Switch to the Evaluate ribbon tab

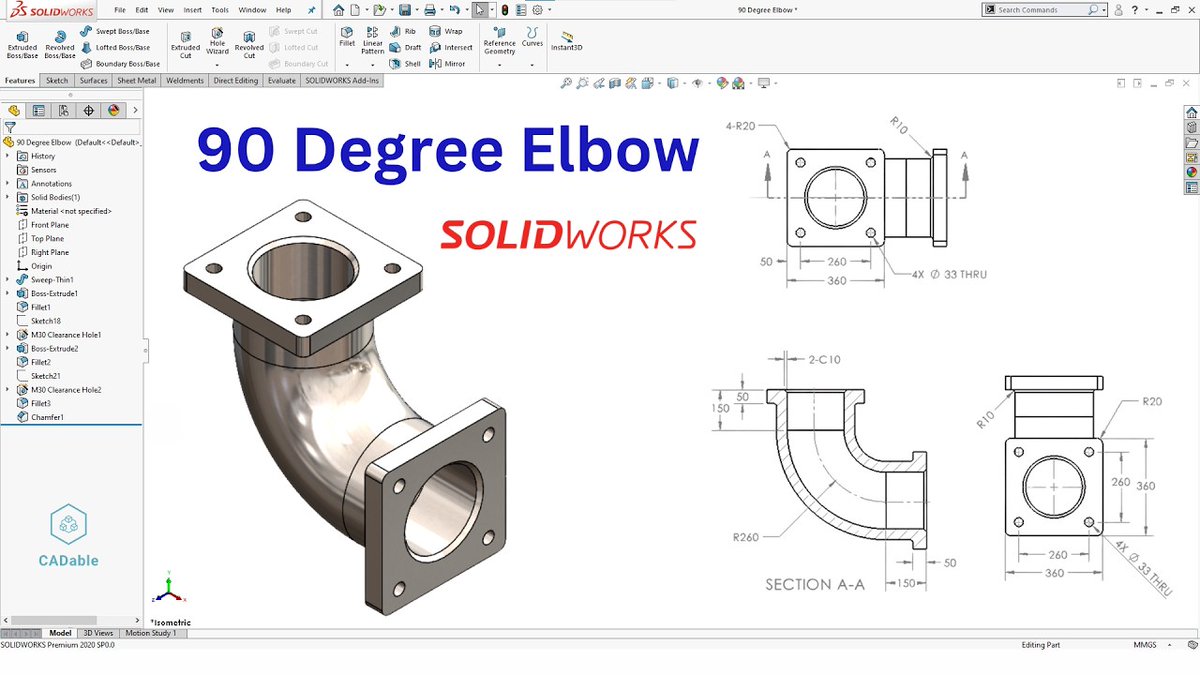point(281,81)
